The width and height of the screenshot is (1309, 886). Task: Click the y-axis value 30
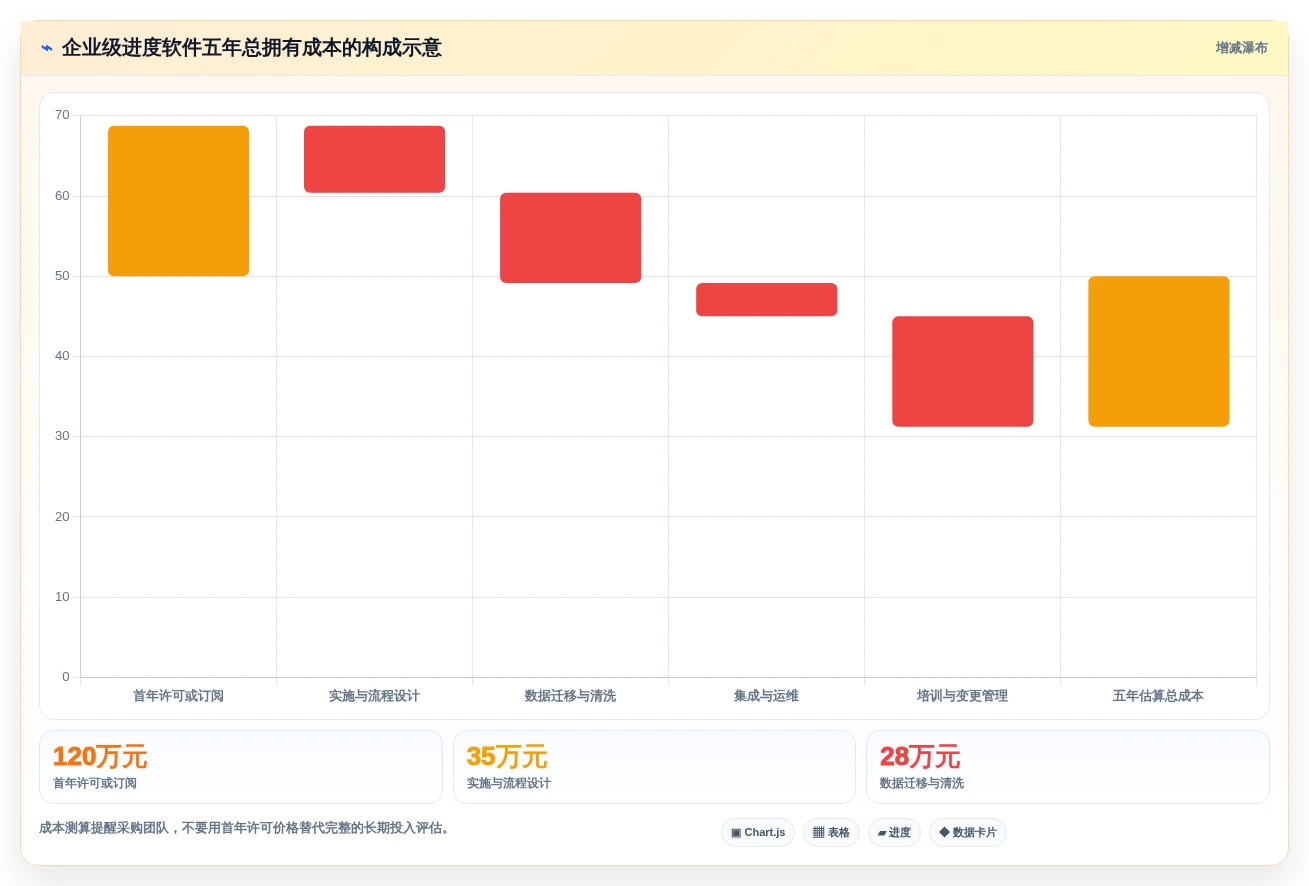coord(62,436)
